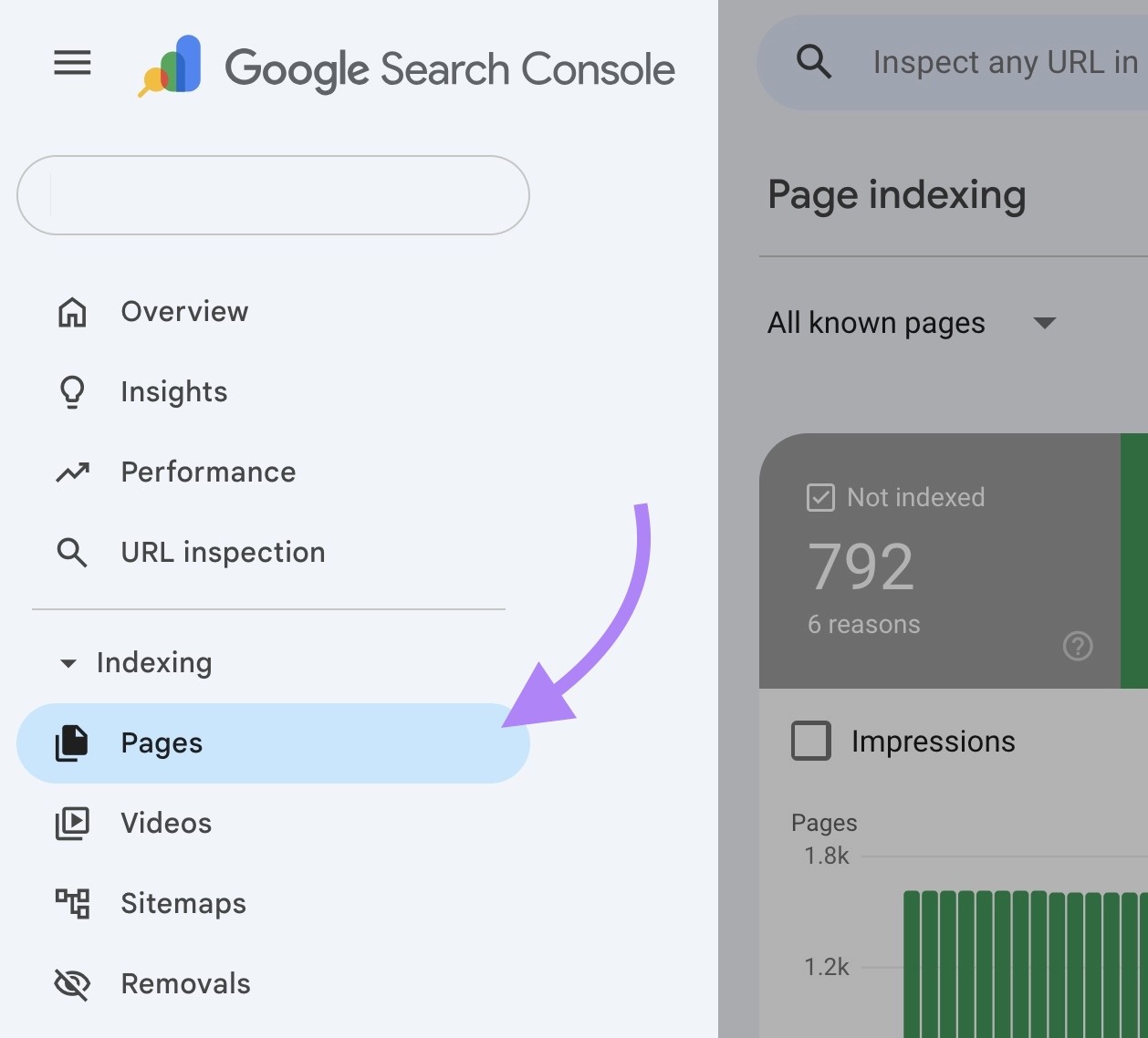1148x1038 pixels.
Task: Open the Sitemaps section icon
Action: (x=70, y=903)
